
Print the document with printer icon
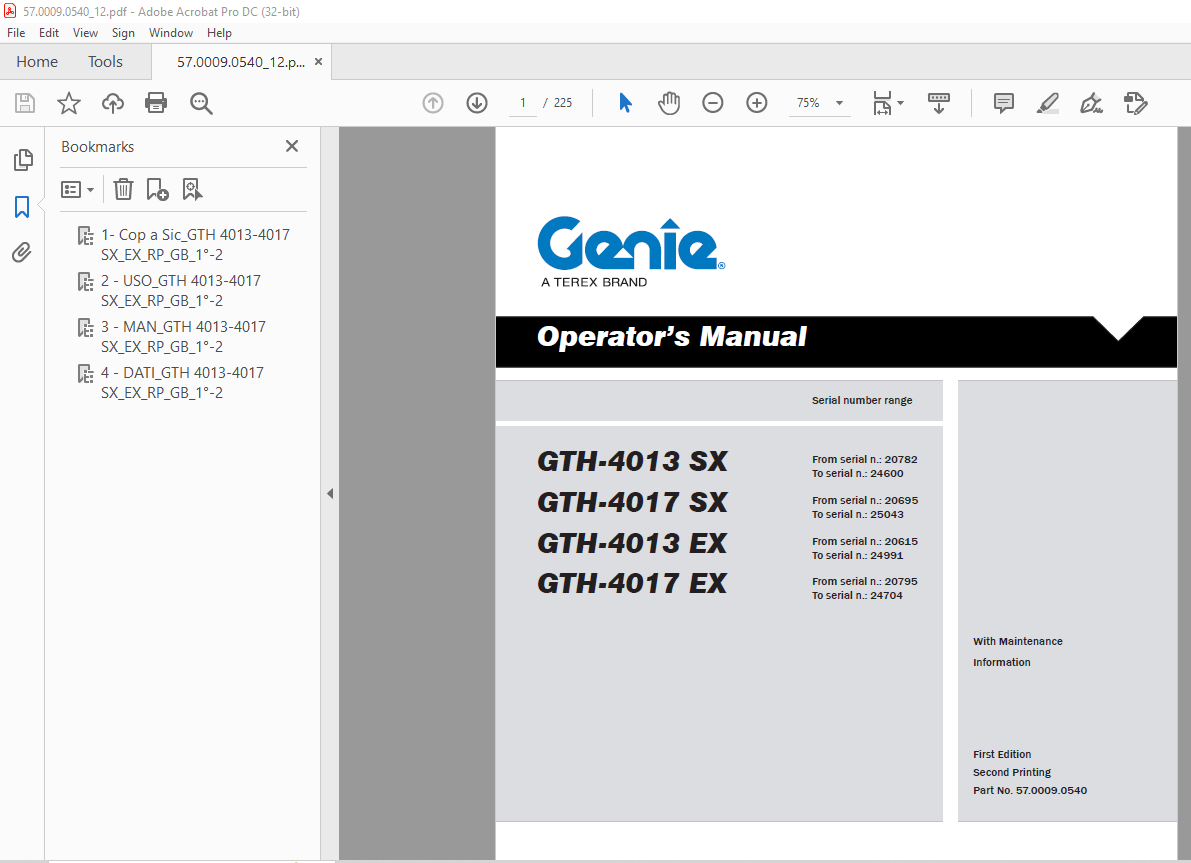(x=156, y=103)
